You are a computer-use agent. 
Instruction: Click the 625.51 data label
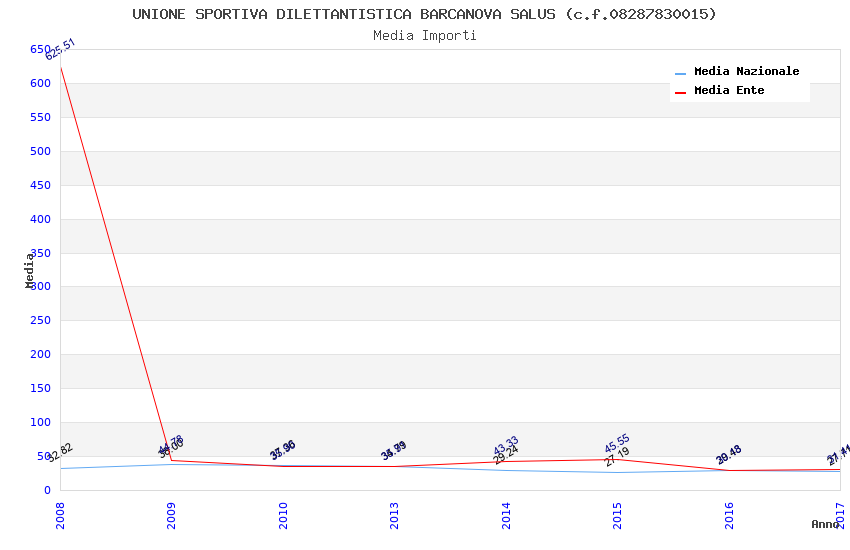pyautogui.click(x=60, y=49)
